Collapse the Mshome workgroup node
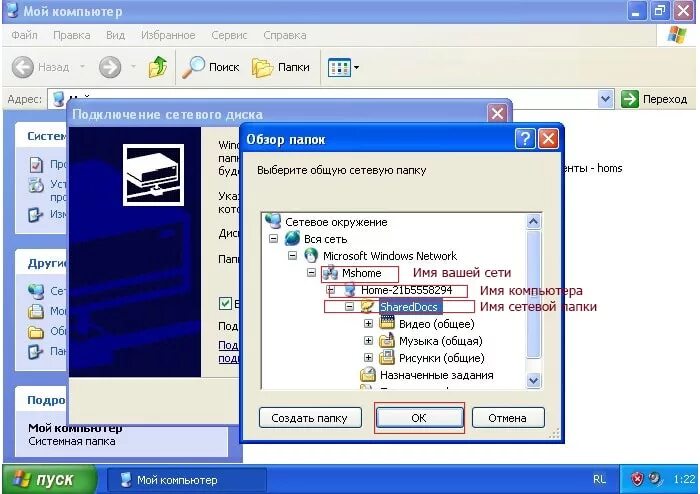 [x=312, y=273]
